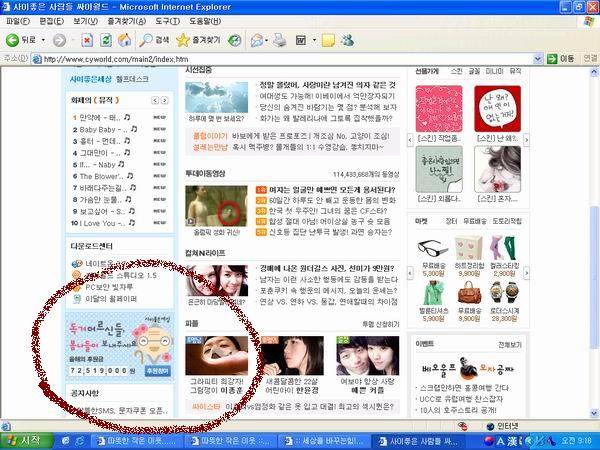Stop page loading with the red X icon

pos(87,40)
